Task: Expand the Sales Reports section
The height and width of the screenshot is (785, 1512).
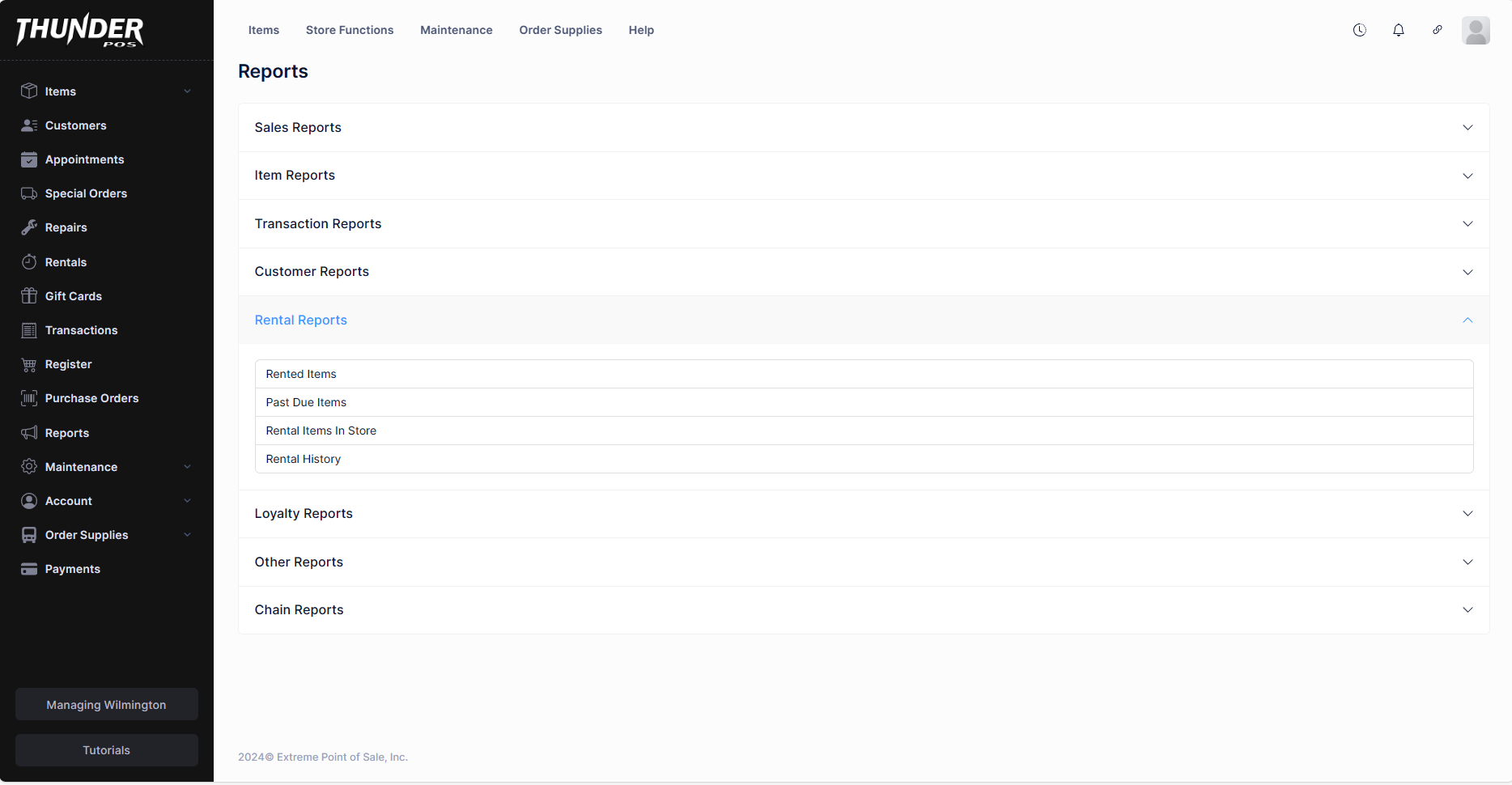Action: click(863, 128)
